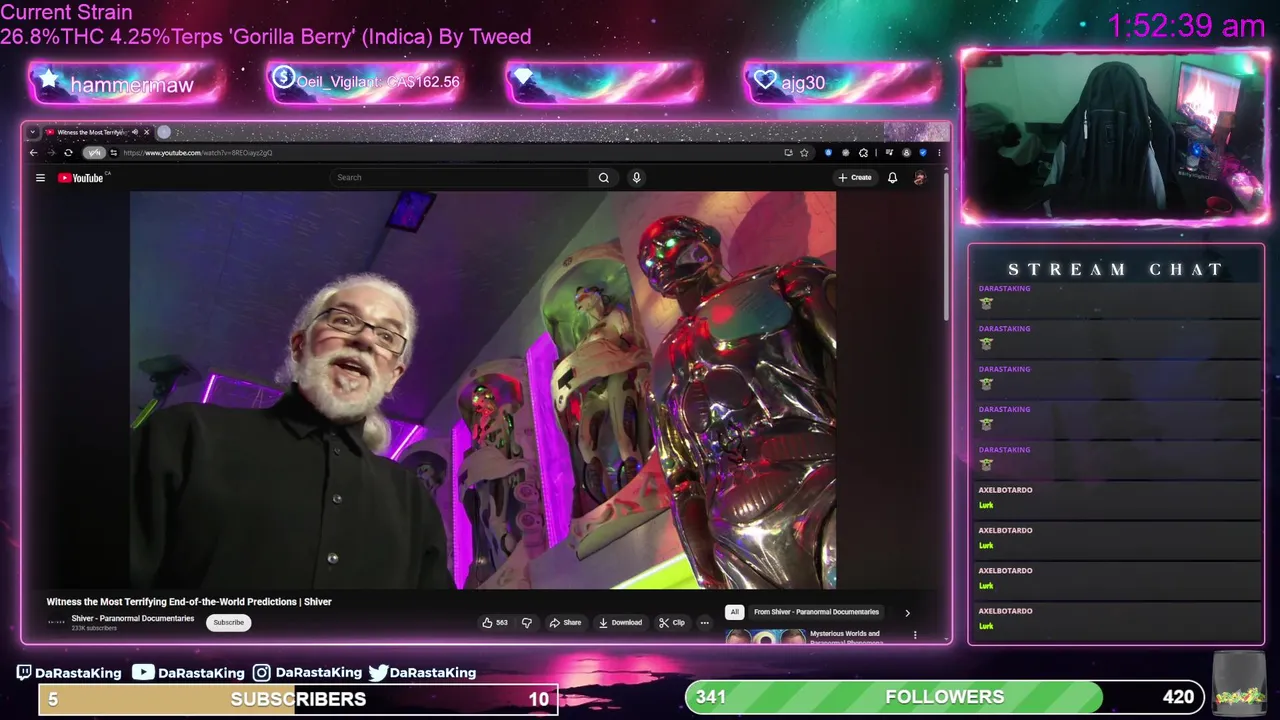Viewport: 1280px width, 720px height.
Task: Click the Instagram DaRastaKing handle
Action: (x=307, y=673)
